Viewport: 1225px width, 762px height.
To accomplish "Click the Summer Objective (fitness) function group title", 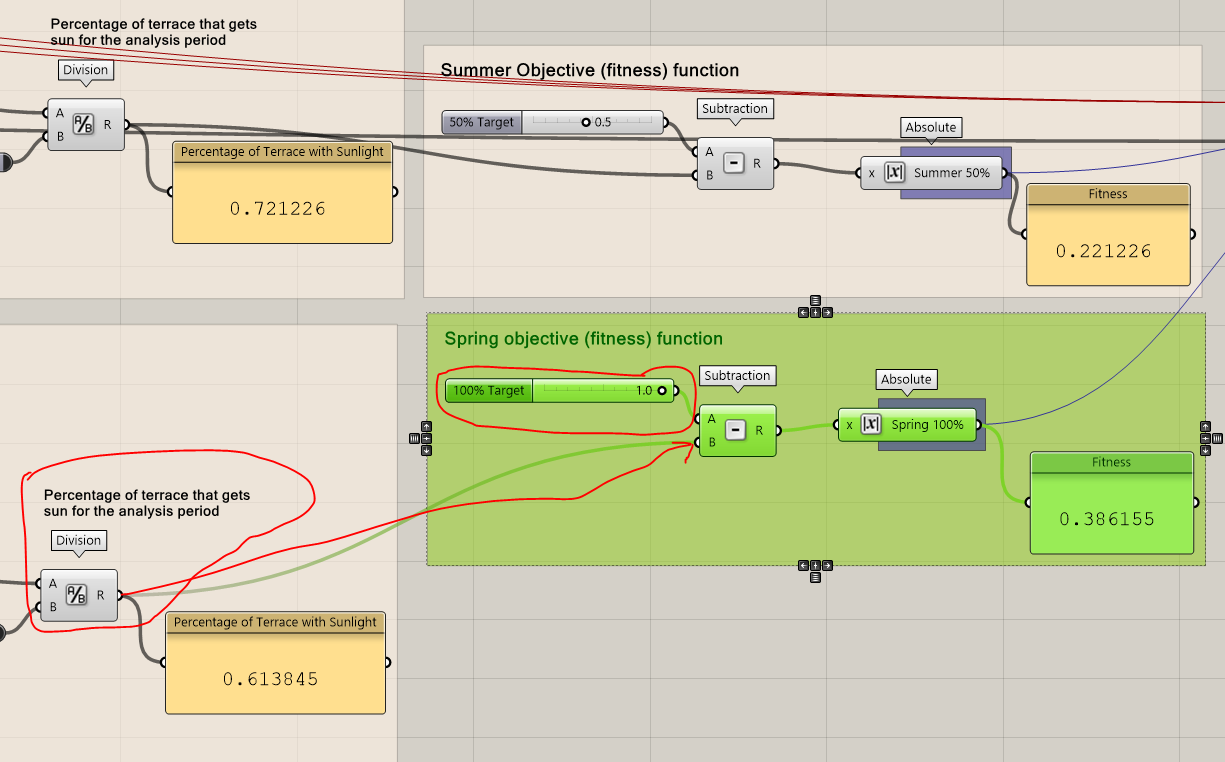I will (590, 70).
